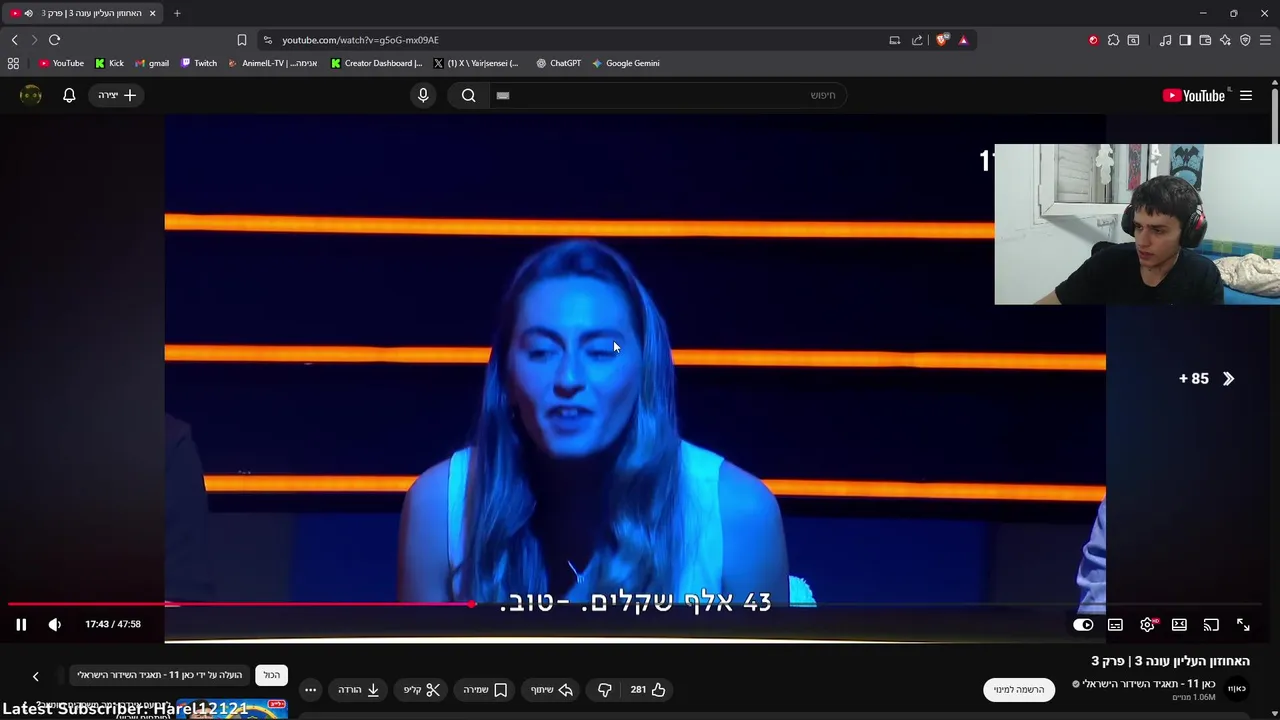Pause the video playback

(21, 624)
